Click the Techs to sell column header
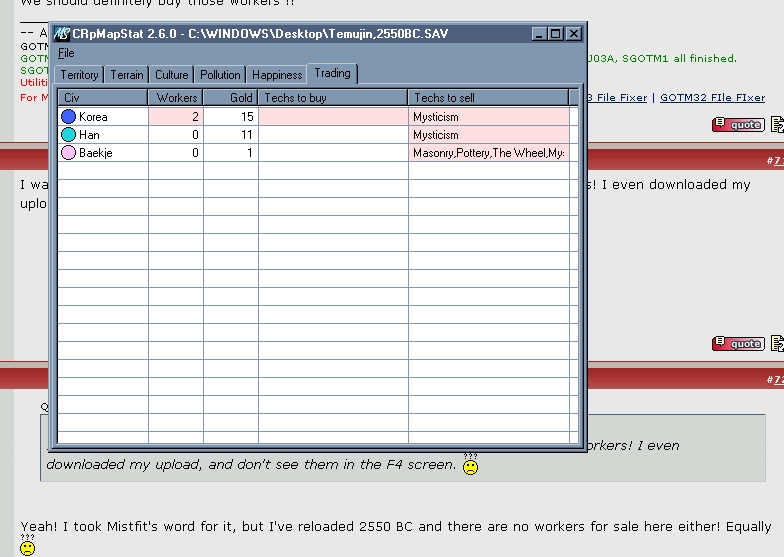 tap(488, 98)
